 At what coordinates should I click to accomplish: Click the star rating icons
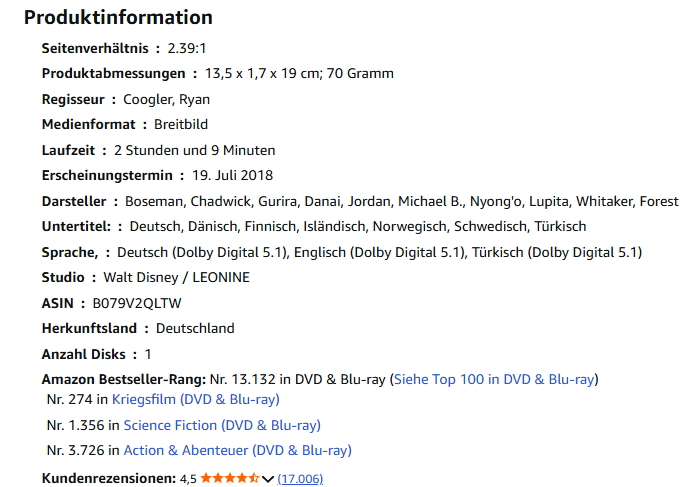tap(229, 479)
